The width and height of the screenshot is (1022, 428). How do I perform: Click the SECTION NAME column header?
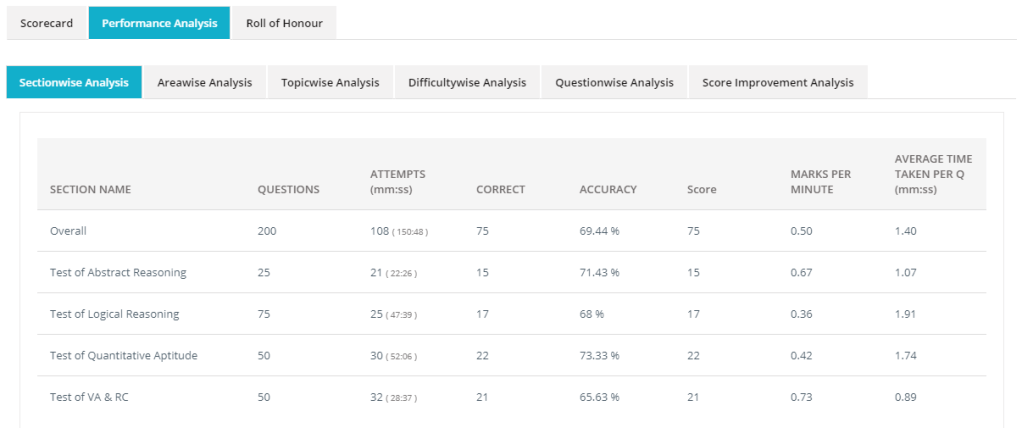[90, 189]
